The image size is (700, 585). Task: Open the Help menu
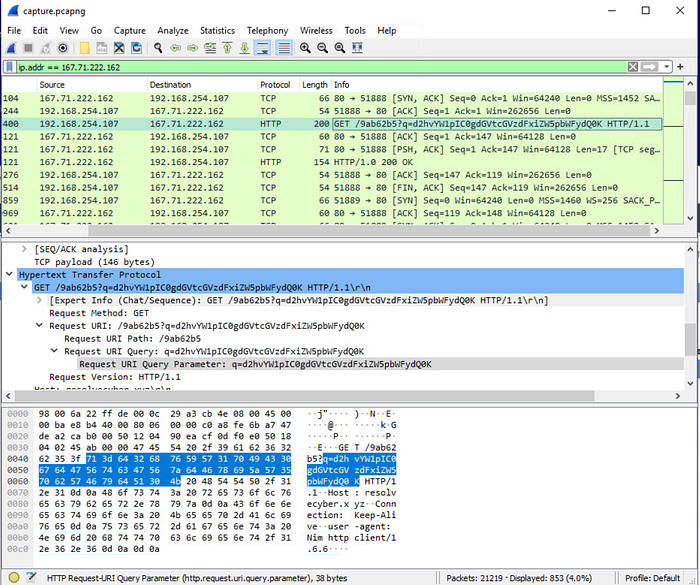[x=387, y=30]
